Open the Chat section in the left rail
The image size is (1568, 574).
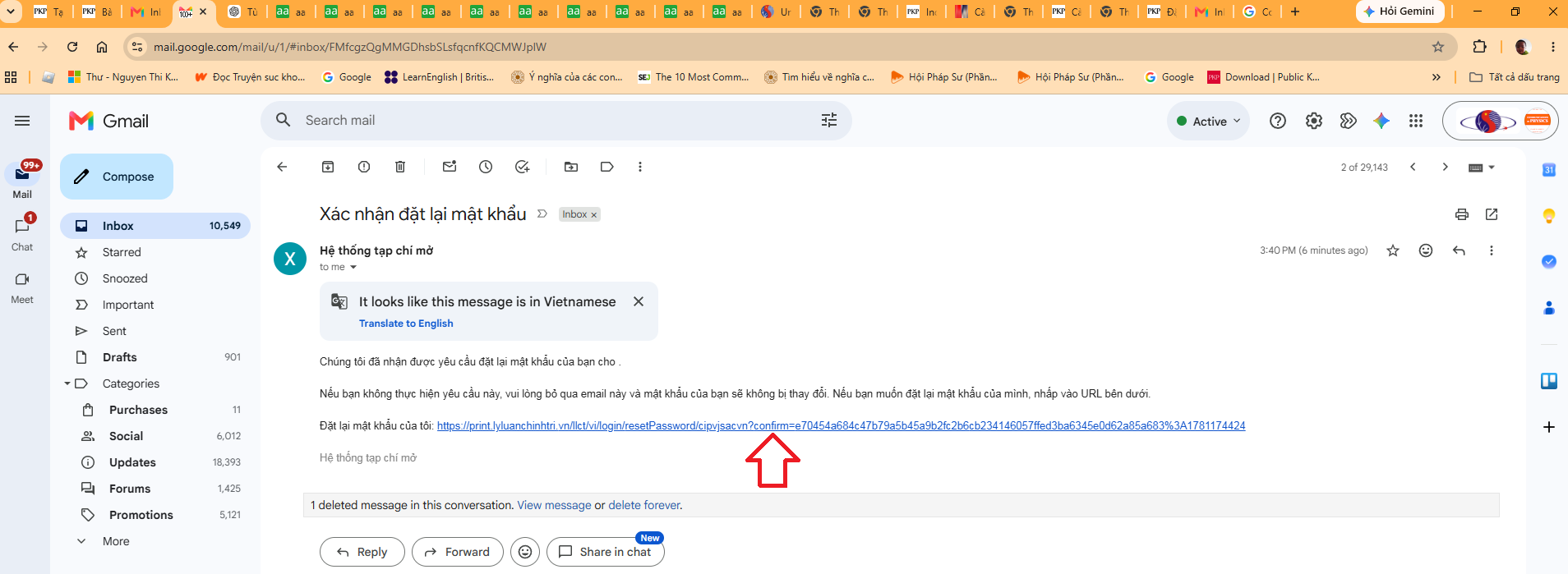click(22, 234)
